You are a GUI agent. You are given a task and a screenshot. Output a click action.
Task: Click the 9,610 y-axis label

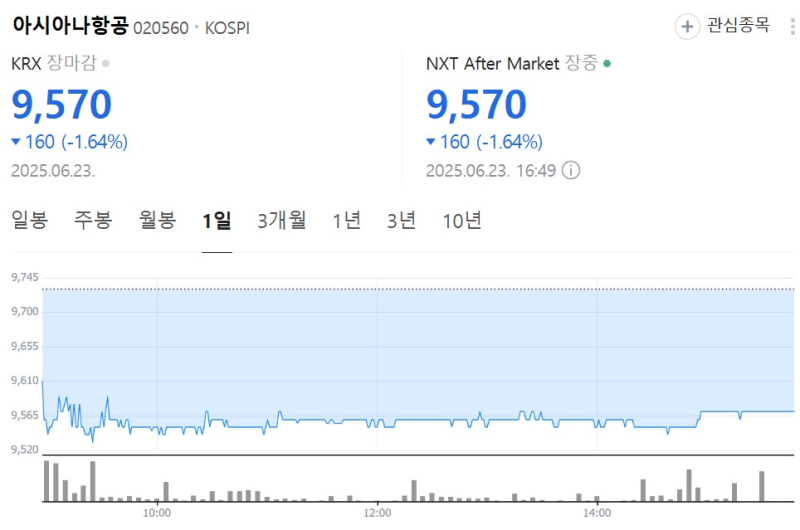pyautogui.click(x=25, y=381)
